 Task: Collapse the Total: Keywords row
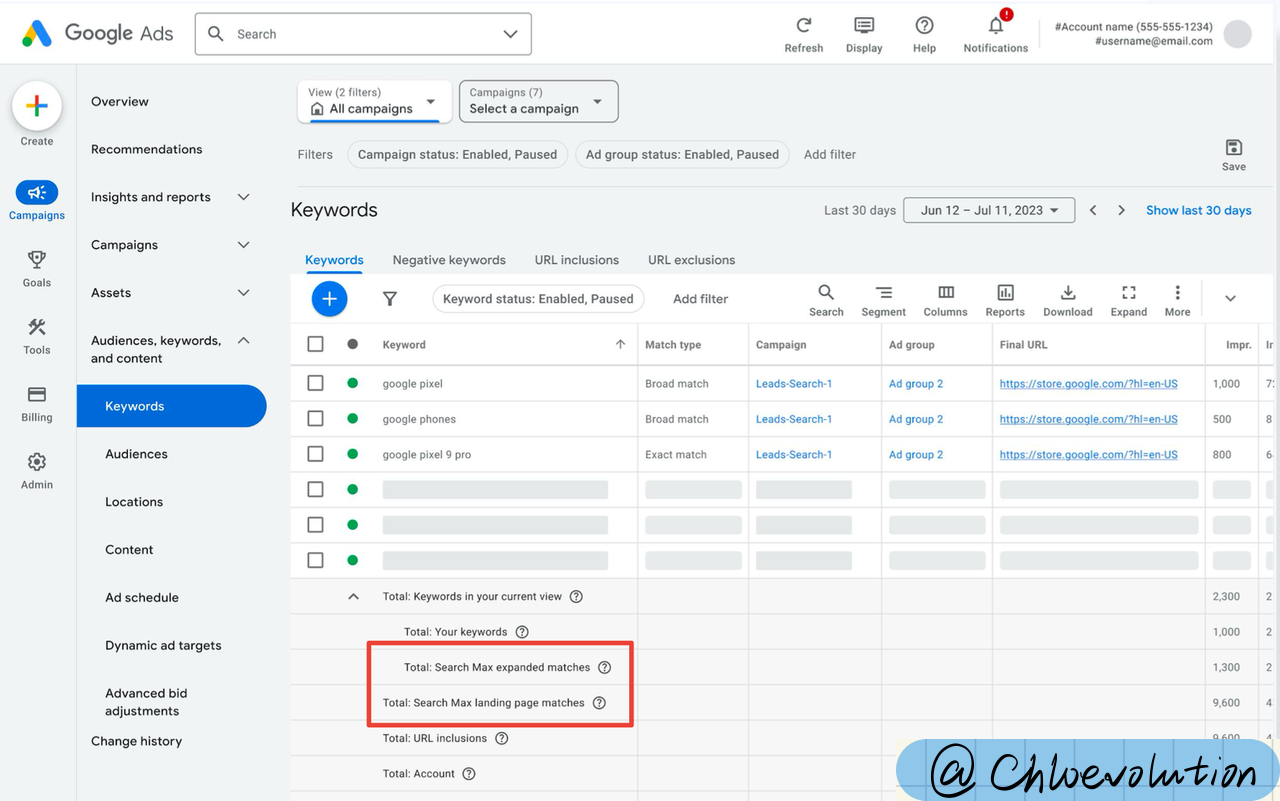[352, 596]
